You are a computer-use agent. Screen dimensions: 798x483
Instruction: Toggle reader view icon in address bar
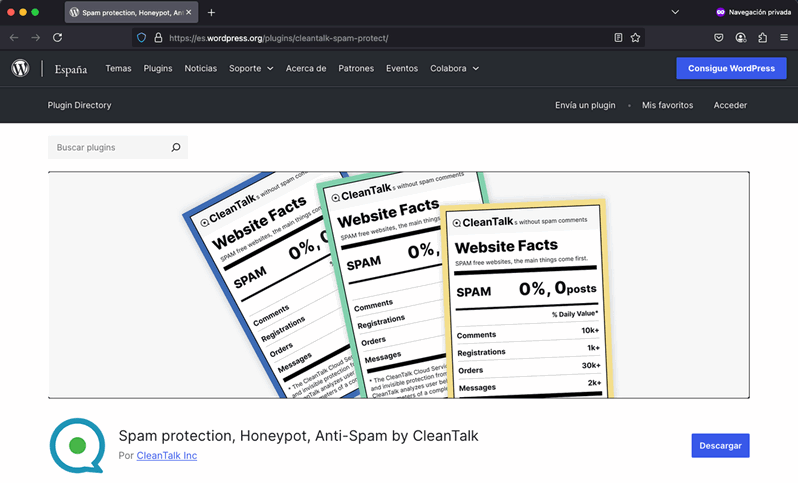(618, 38)
